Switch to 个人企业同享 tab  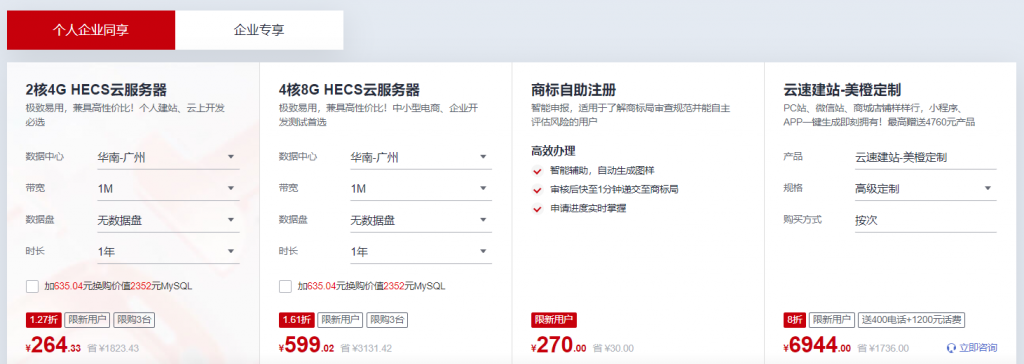coord(91,30)
